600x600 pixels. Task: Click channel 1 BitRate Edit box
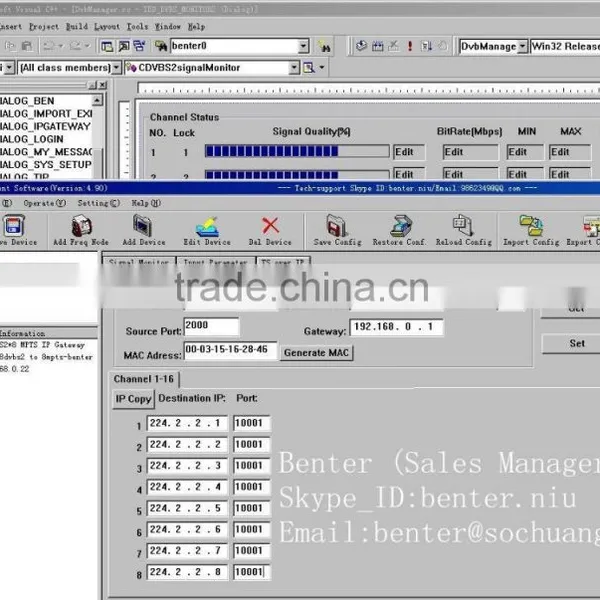pyautogui.click(x=470, y=152)
